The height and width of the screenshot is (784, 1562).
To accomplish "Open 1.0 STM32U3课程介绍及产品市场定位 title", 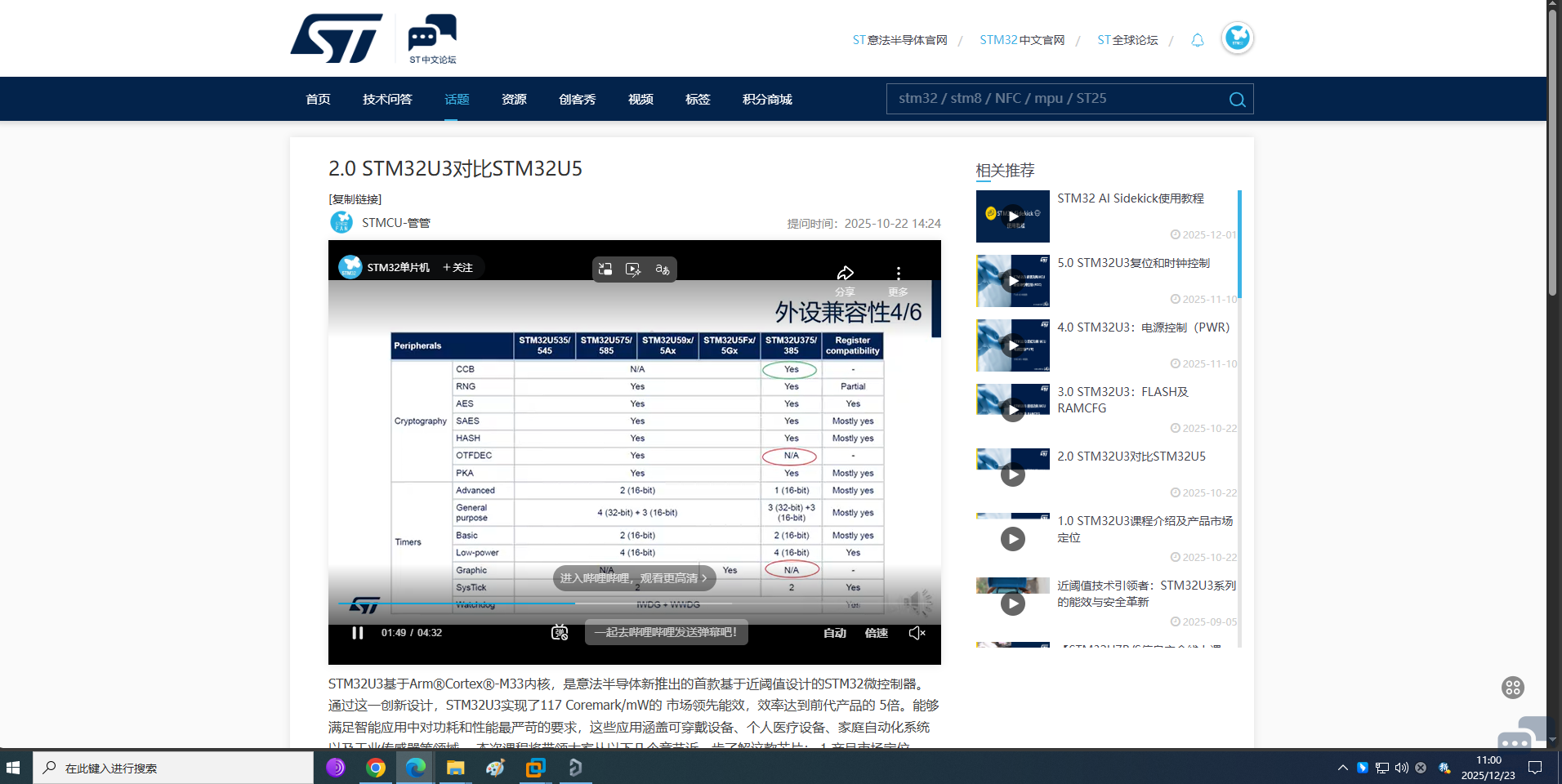I will pos(1145,529).
